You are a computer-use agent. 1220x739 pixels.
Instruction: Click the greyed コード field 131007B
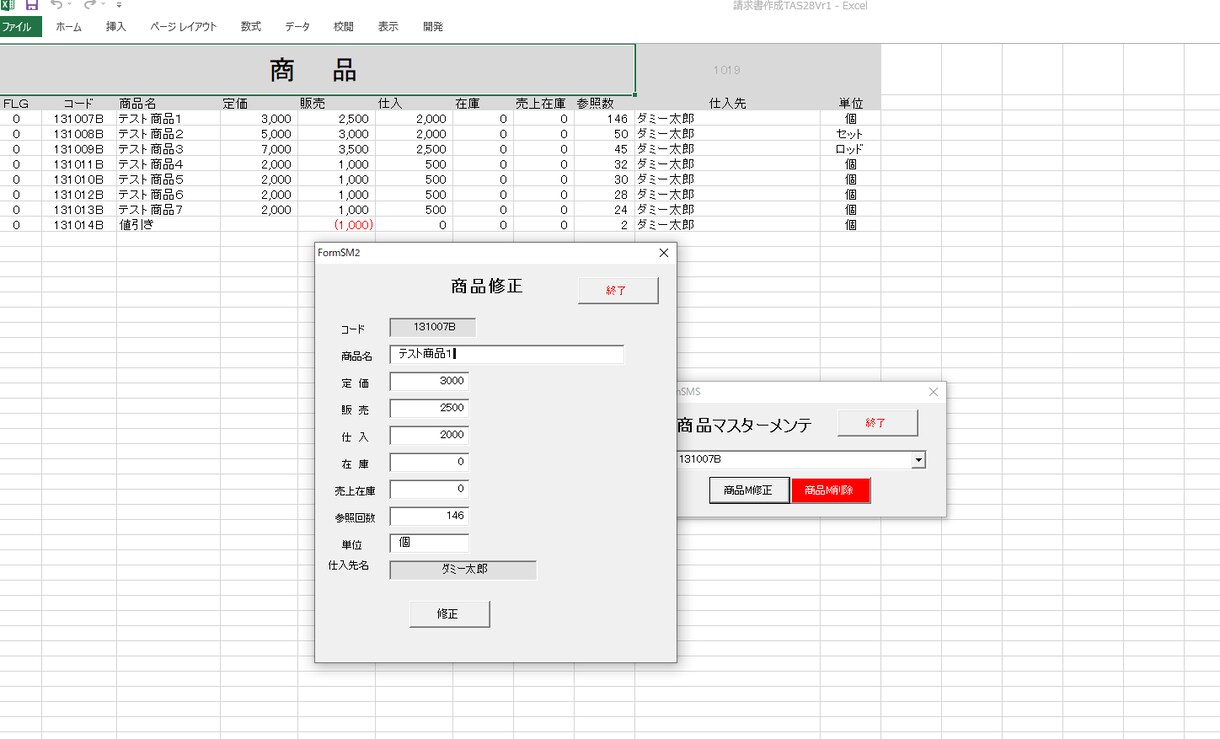(433, 327)
